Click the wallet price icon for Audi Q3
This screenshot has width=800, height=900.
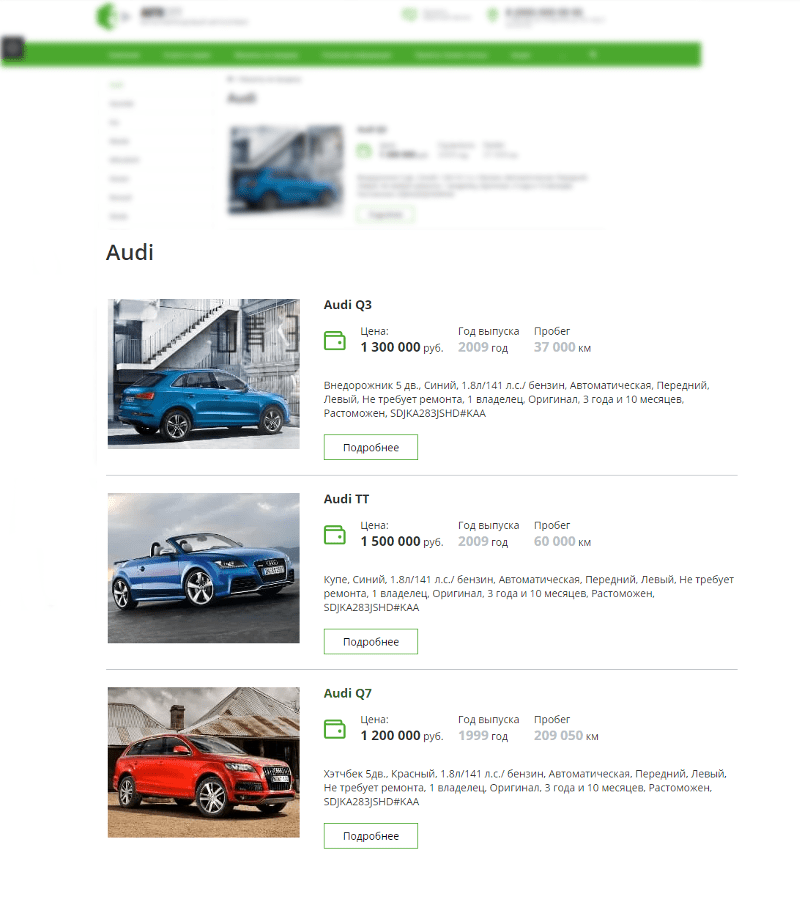335,340
